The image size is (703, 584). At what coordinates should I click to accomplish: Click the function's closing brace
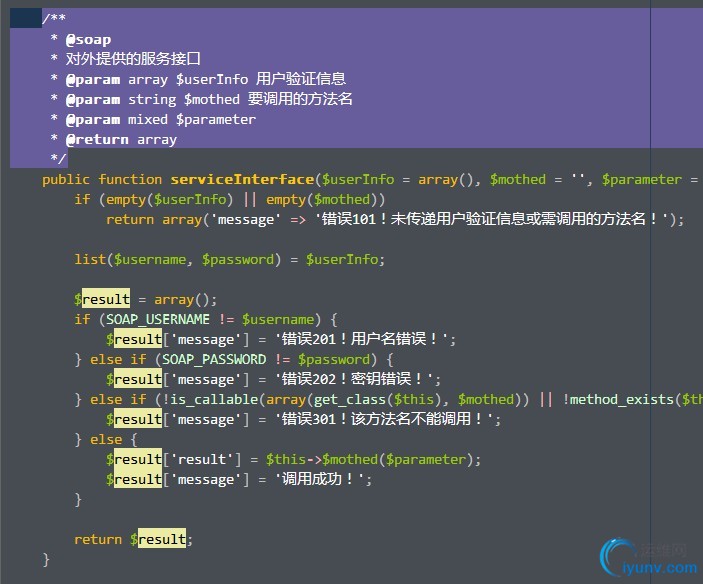[x=46, y=559]
